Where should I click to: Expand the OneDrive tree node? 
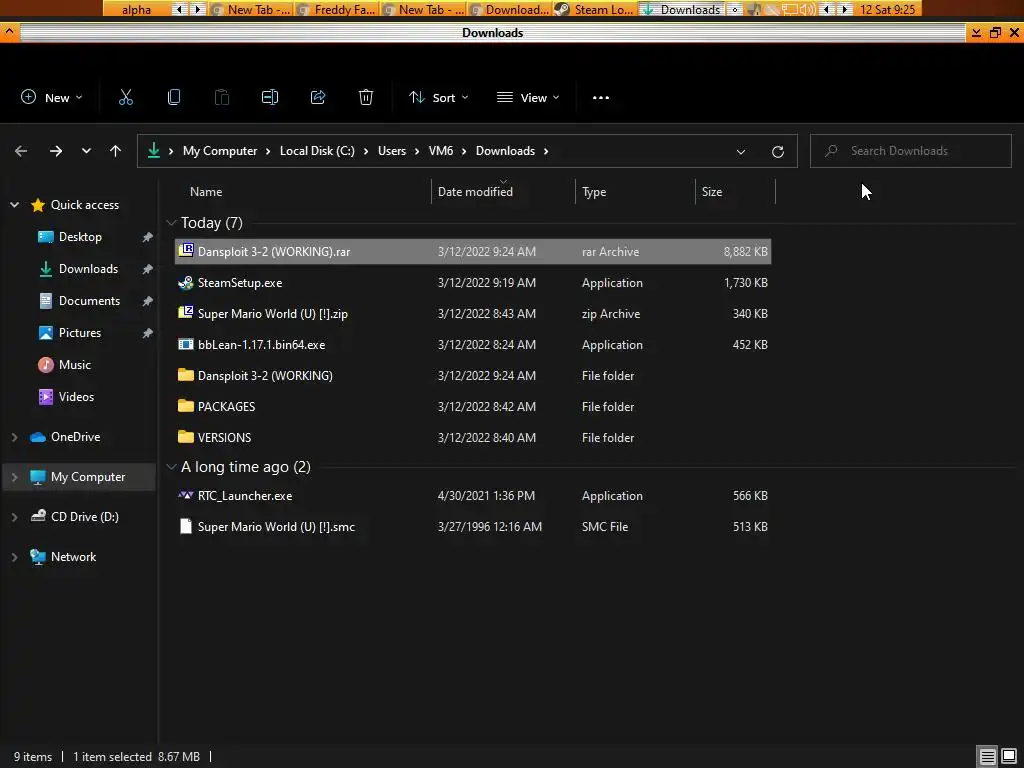(14, 437)
